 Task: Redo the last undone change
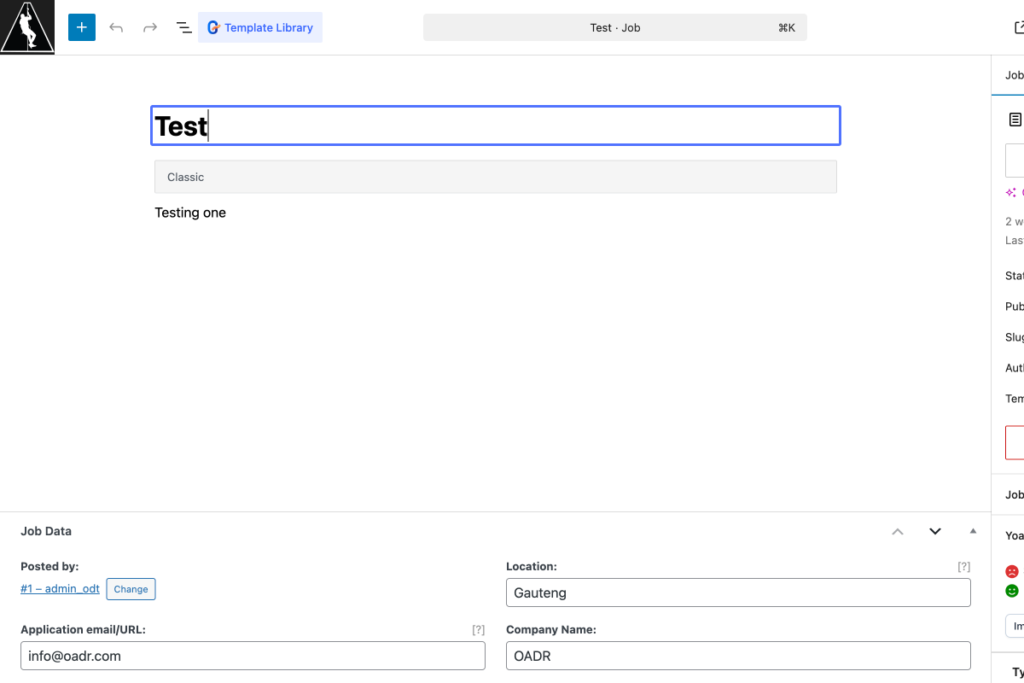click(150, 27)
